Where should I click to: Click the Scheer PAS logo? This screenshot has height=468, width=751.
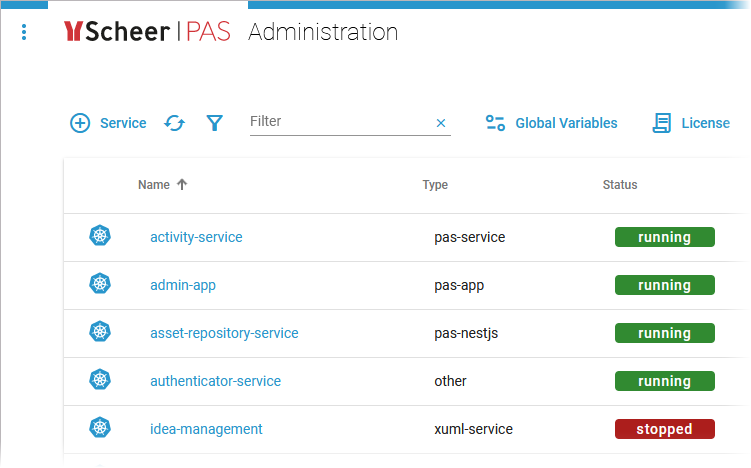pyautogui.click(x=146, y=32)
